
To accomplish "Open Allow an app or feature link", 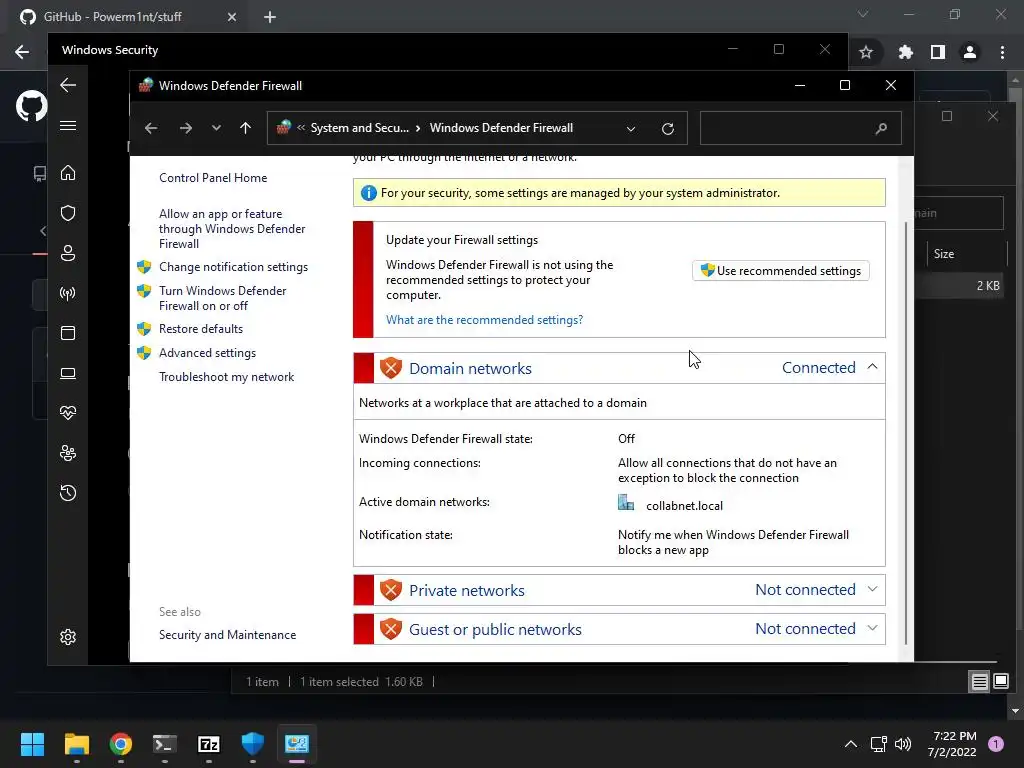I will [x=232, y=229].
